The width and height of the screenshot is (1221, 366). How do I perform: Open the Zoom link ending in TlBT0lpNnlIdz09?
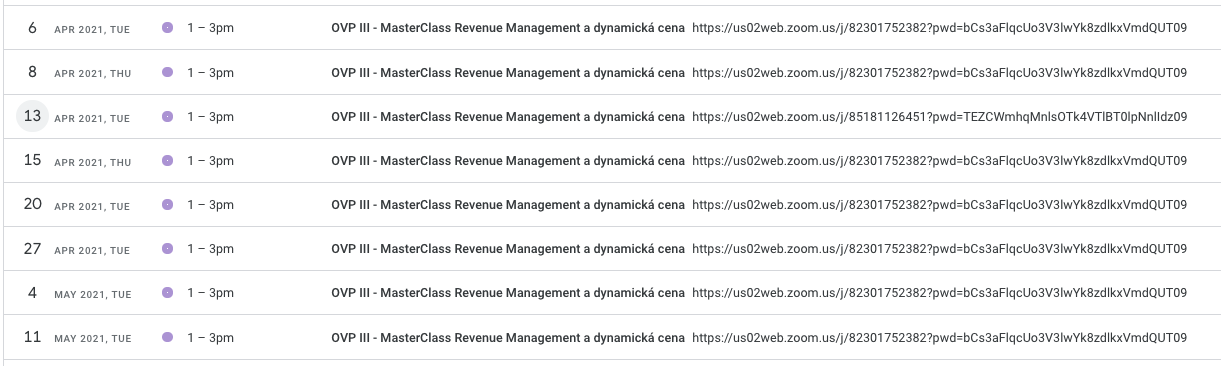click(940, 117)
